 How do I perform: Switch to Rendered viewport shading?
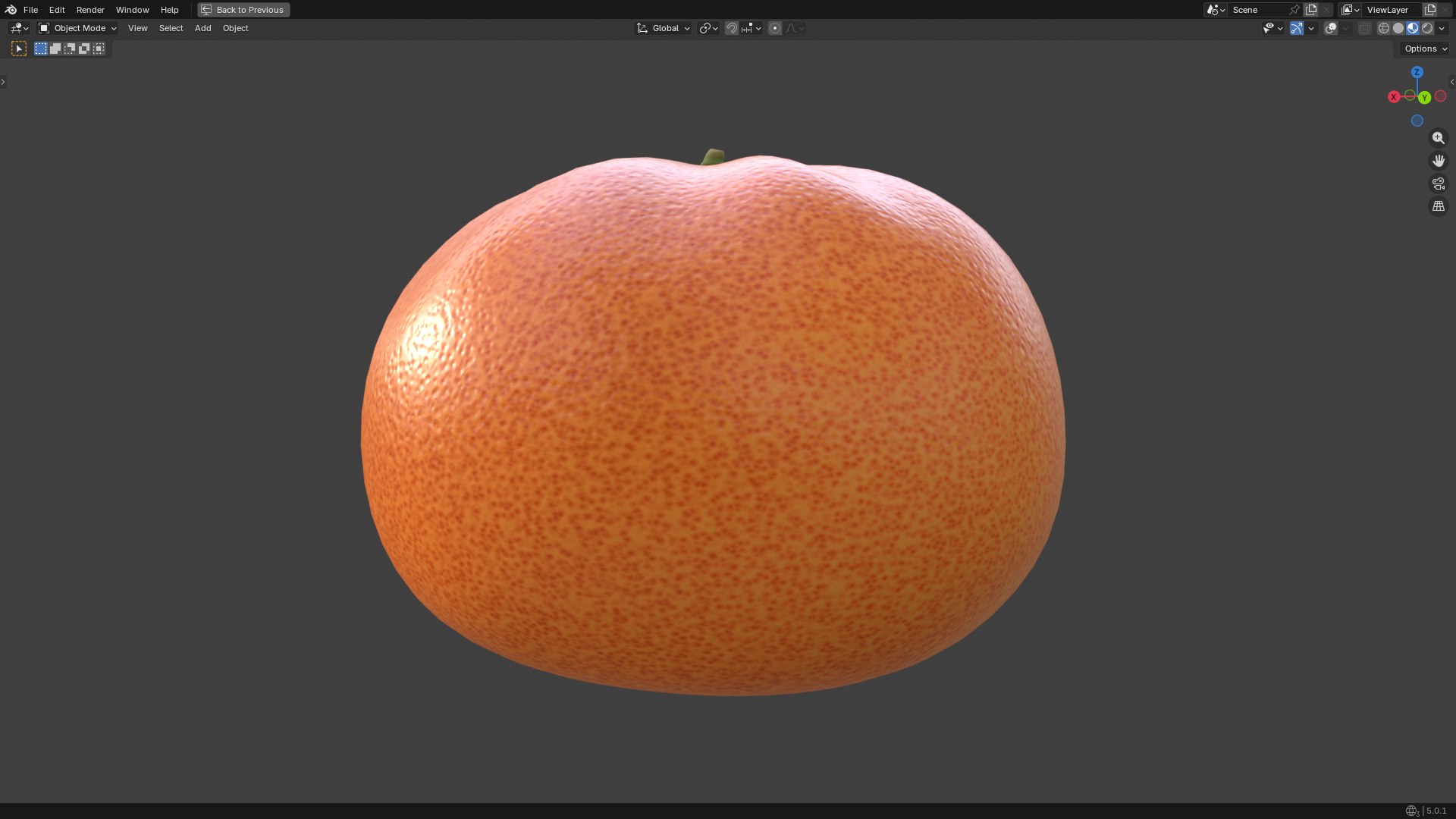(x=1427, y=28)
